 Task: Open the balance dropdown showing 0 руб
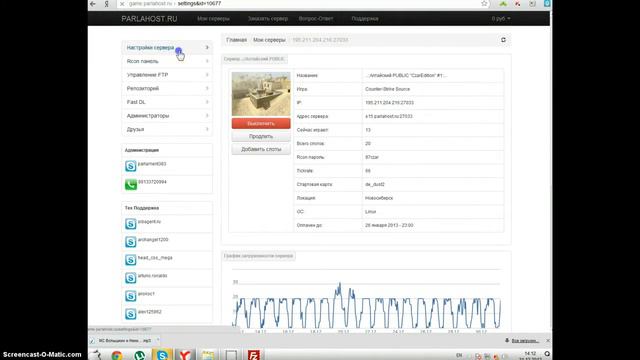(x=501, y=19)
